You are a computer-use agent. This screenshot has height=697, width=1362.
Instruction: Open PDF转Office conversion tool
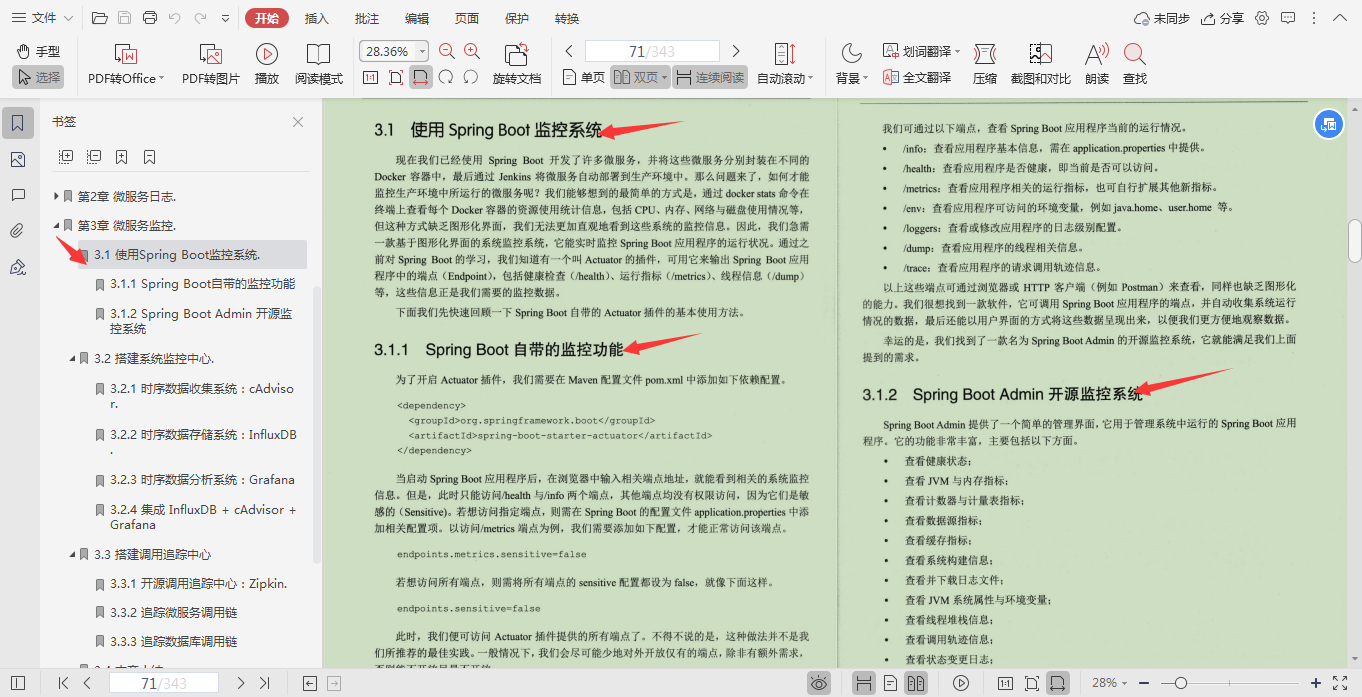(x=126, y=64)
